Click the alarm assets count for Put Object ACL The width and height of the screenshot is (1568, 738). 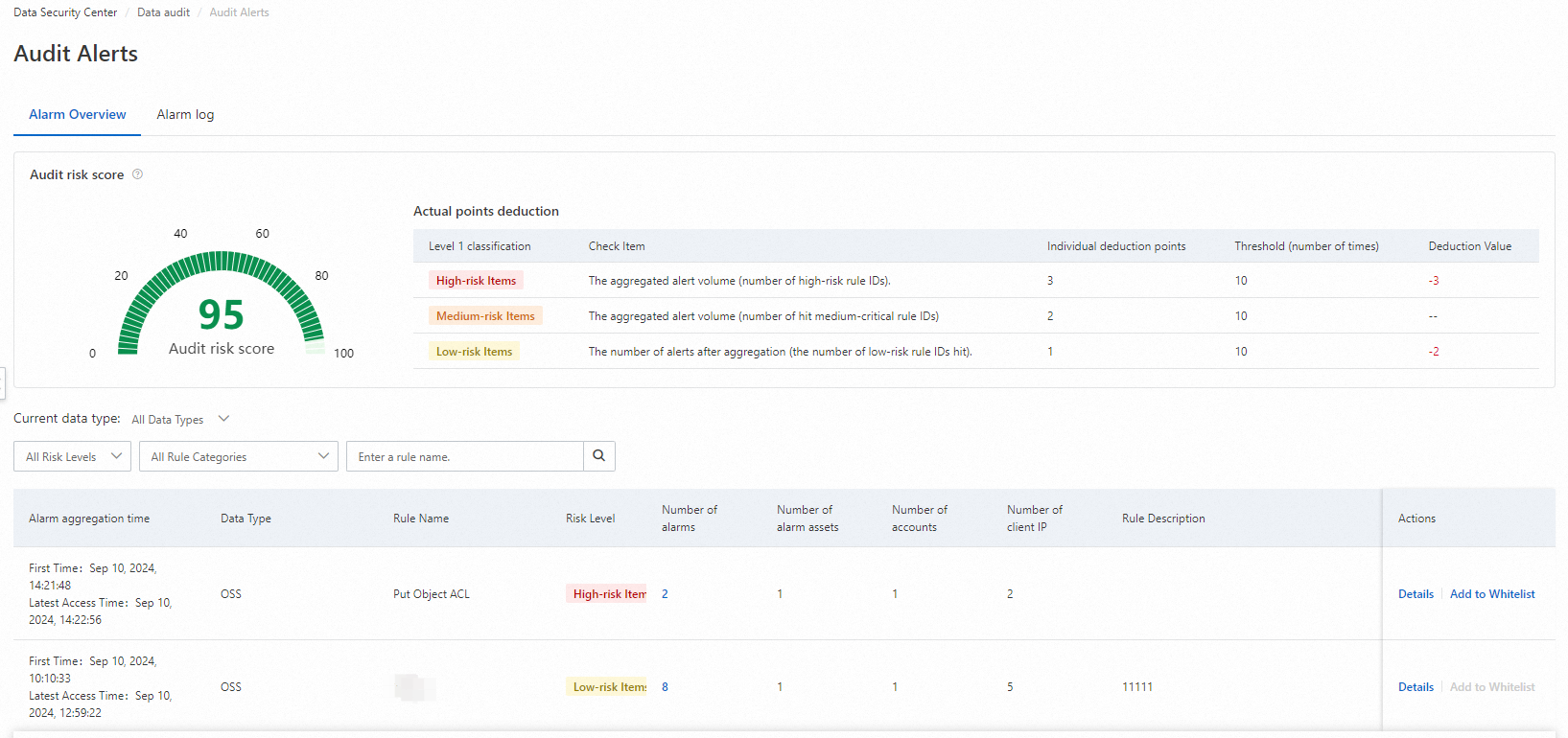[x=780, y=594]
